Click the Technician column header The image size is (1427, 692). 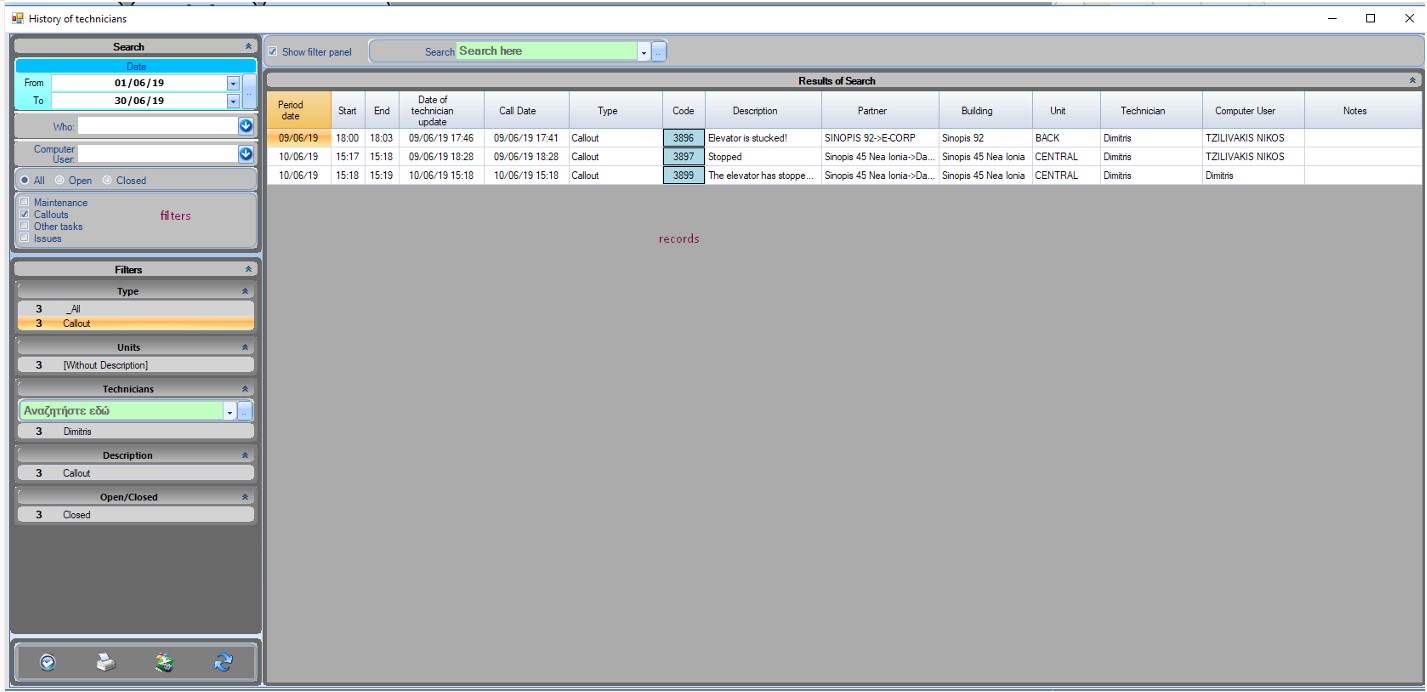coord(1142,111)
